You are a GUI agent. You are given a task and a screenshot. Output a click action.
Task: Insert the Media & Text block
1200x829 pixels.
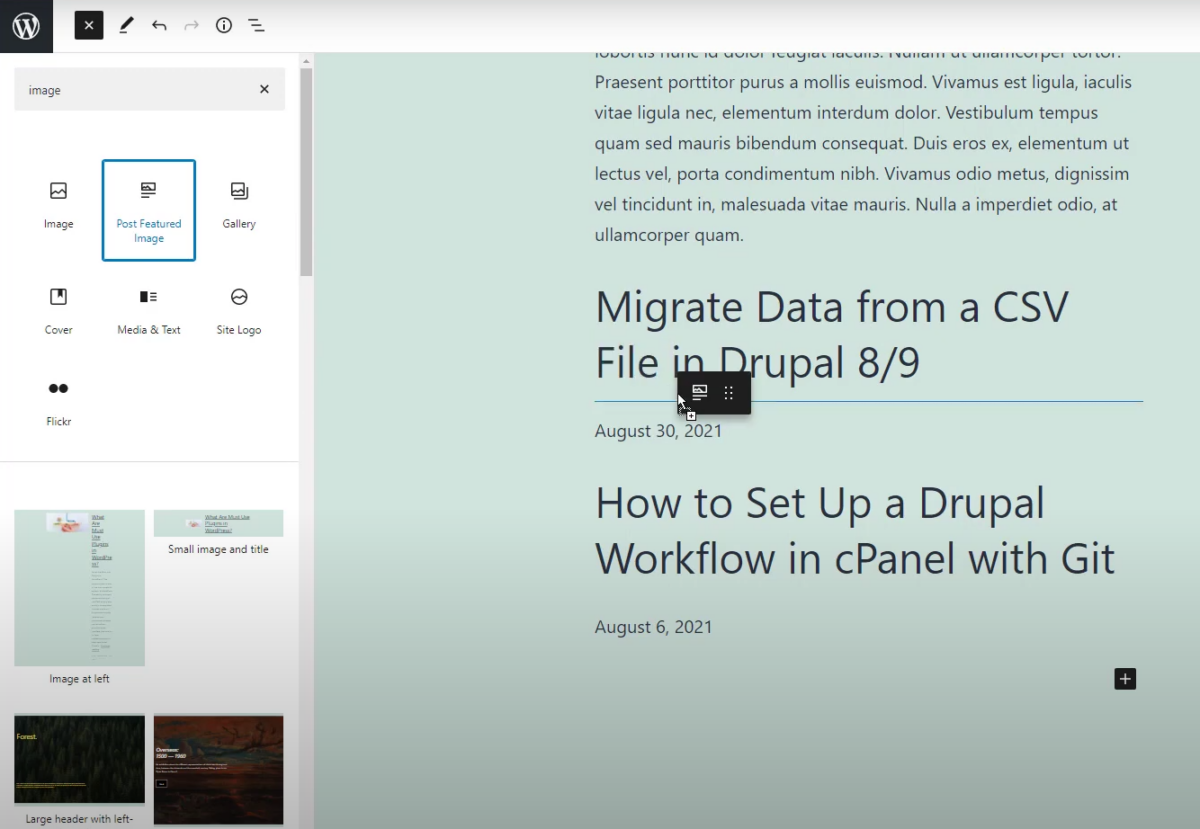click(x=149, y=312)
